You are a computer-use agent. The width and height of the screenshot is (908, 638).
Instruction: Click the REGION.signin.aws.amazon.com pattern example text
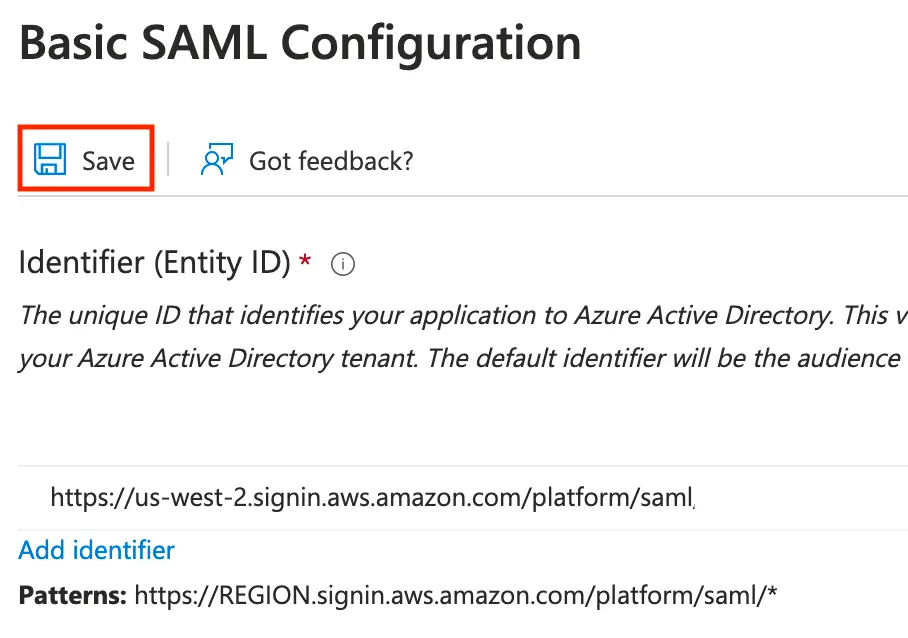[x=455, y=597]
